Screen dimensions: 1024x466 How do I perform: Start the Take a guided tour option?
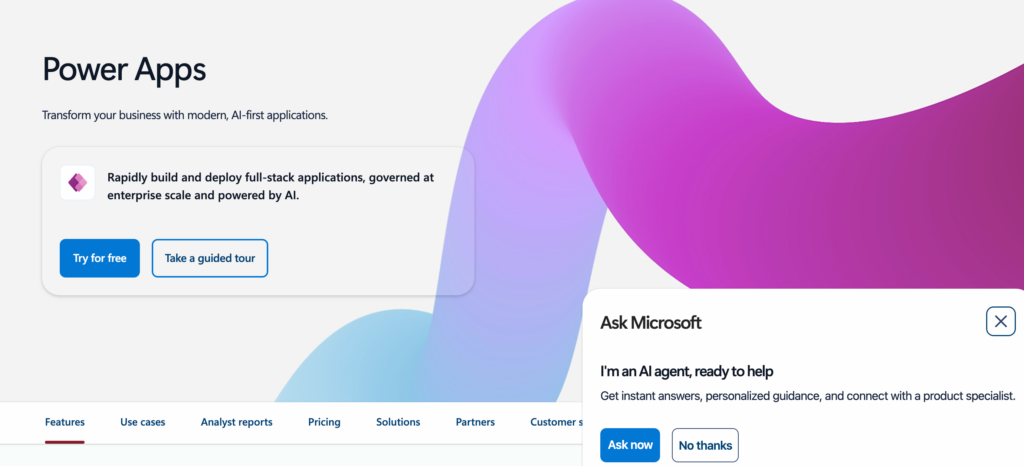click(x=210, y=258)
